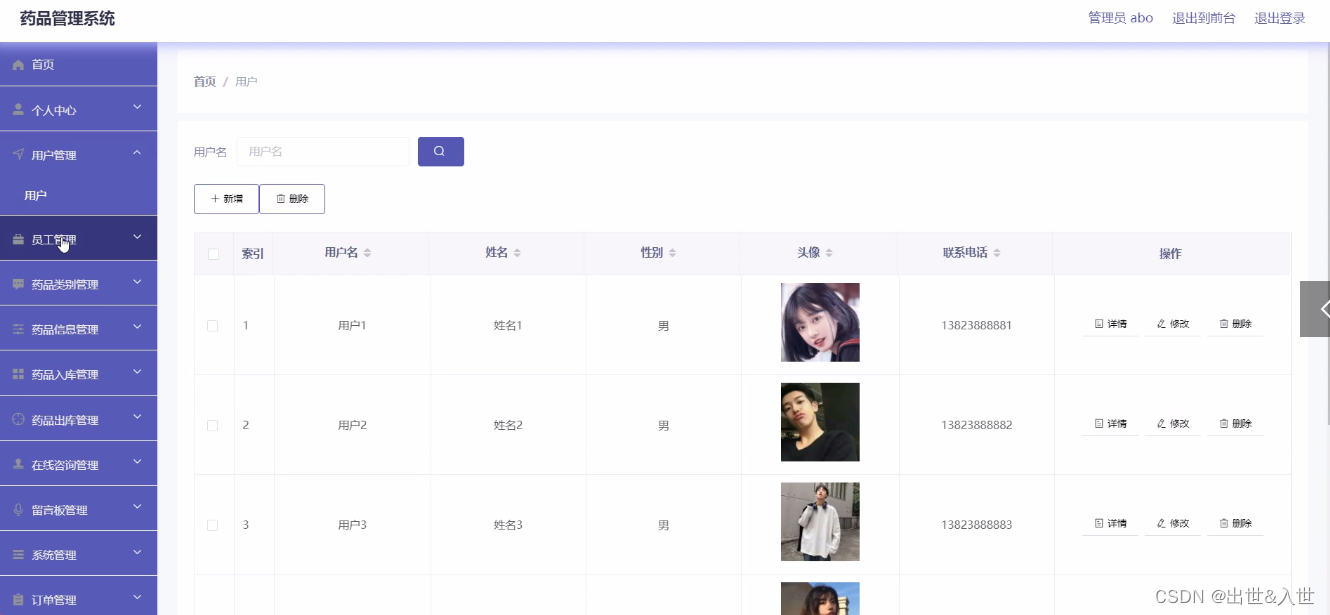Expand 药品类别管理 chevron
Image resolution: width=1330 pixels, height=615 pixels.
[x=137, y=283]
